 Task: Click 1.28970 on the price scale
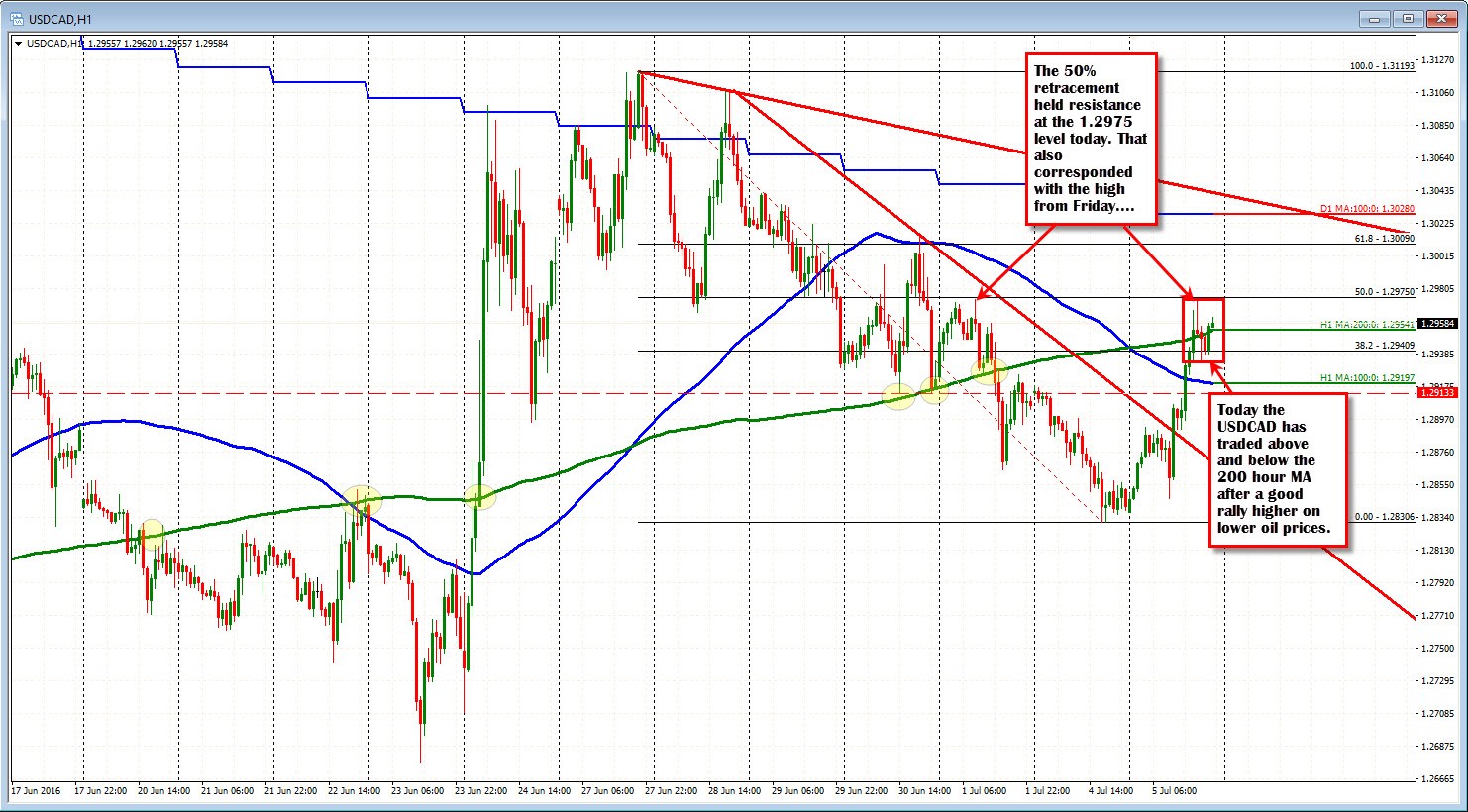(x=1438, y=420)
